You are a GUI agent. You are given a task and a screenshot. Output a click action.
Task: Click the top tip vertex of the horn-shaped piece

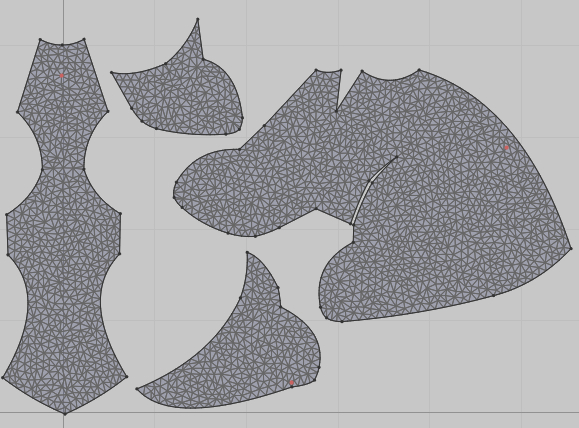(198, 19)
